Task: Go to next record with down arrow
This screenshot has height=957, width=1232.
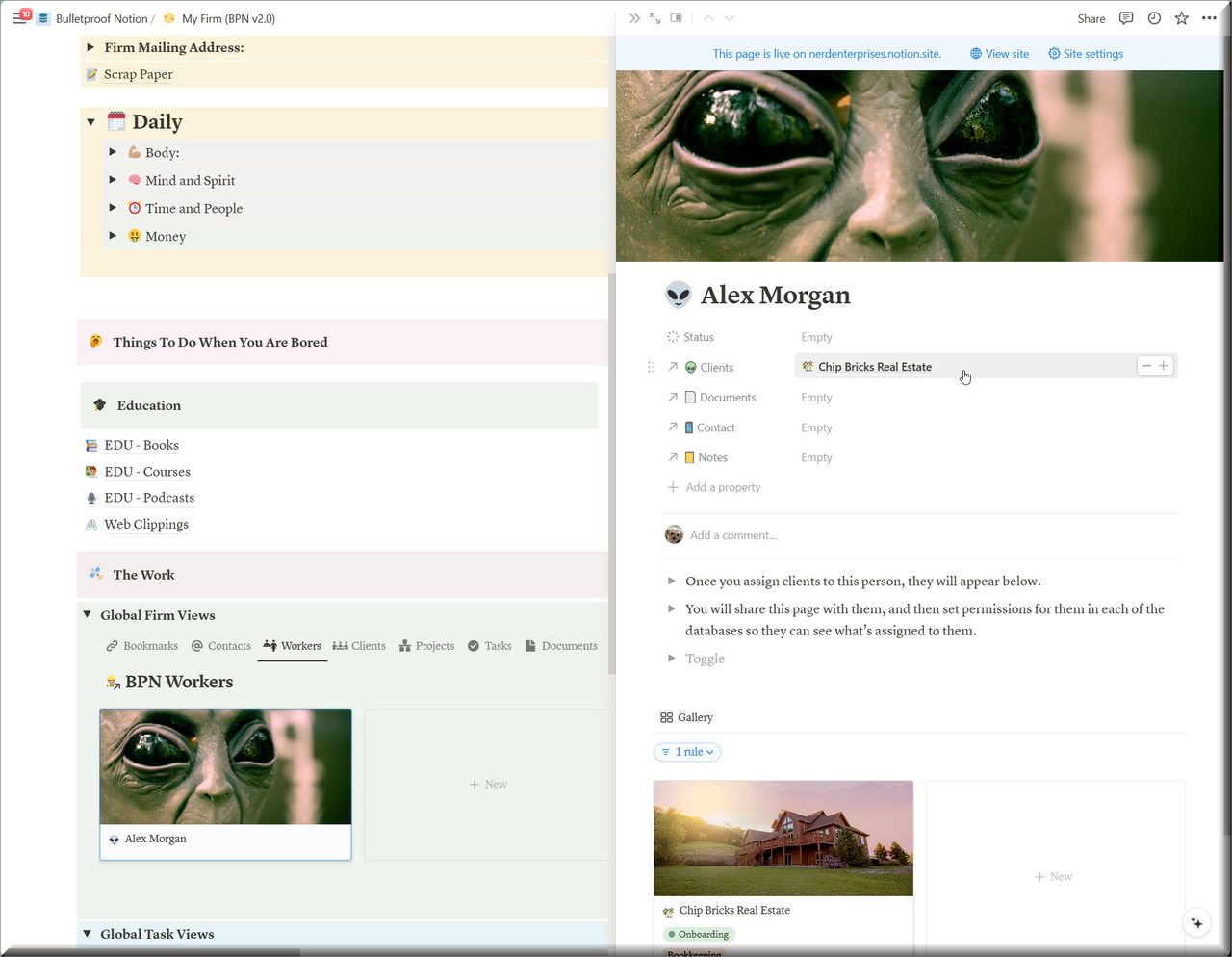Action: click(x=730, y=18)
